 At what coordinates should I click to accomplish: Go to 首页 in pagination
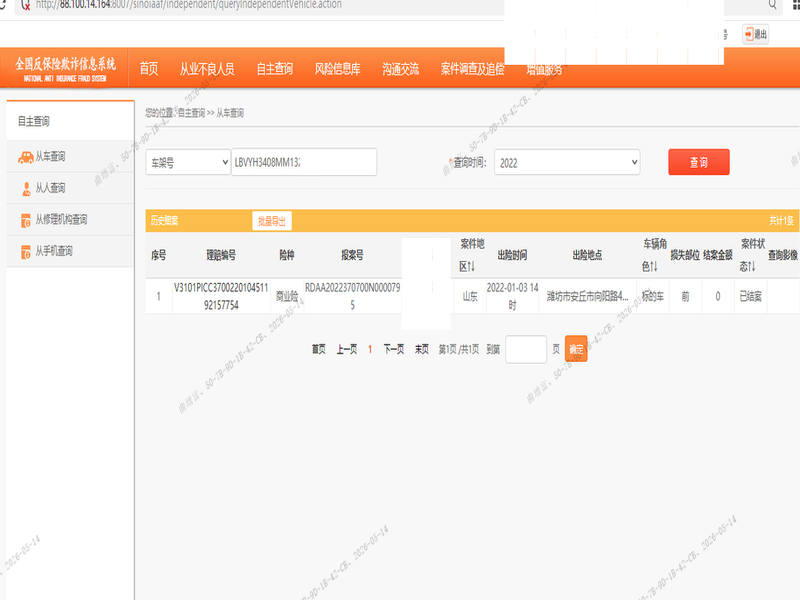tap(318, 349)
